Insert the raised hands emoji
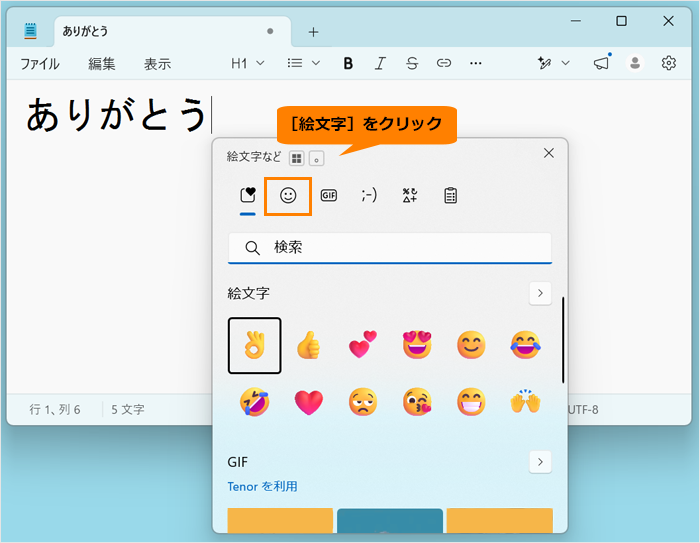Viewport: 700px width, 543px height. tap(525, 401)
